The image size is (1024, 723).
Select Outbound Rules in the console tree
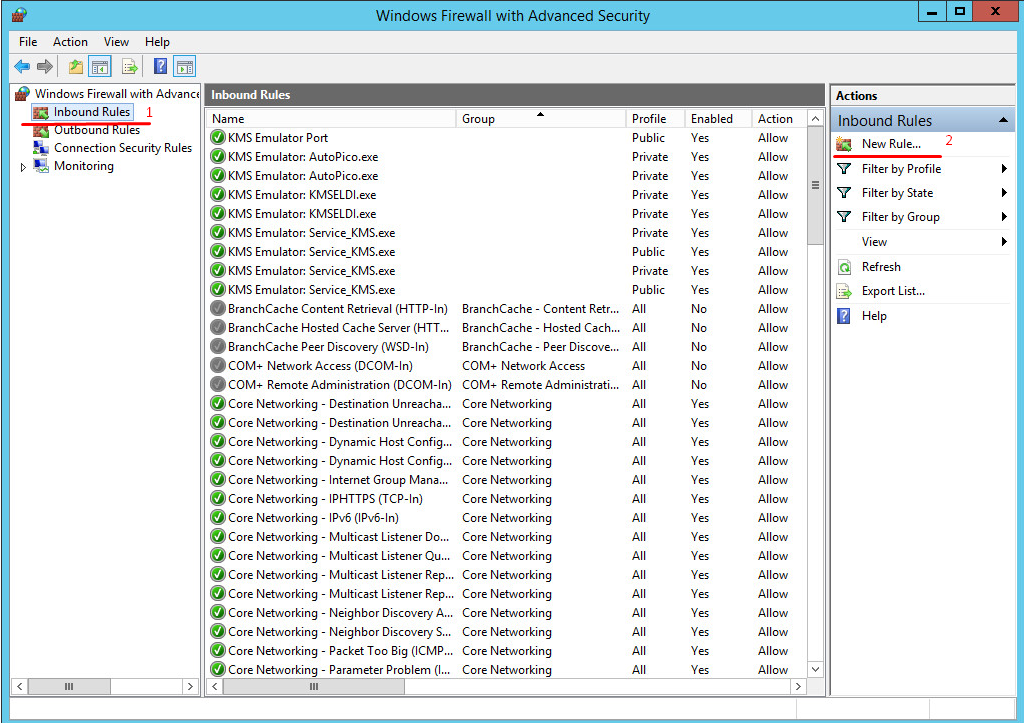point(97,130)
